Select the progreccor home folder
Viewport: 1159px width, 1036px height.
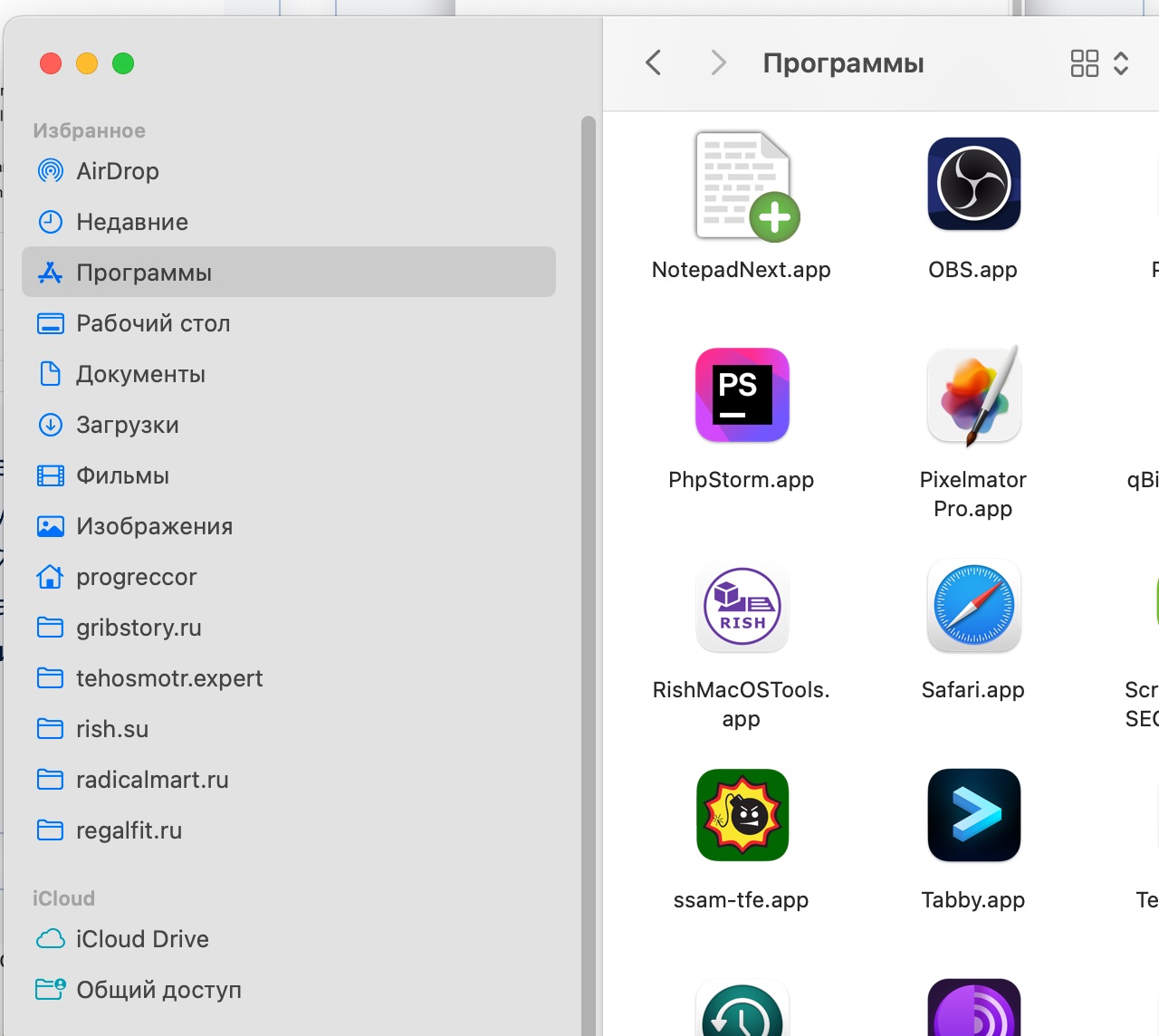[x=136, y=577]
